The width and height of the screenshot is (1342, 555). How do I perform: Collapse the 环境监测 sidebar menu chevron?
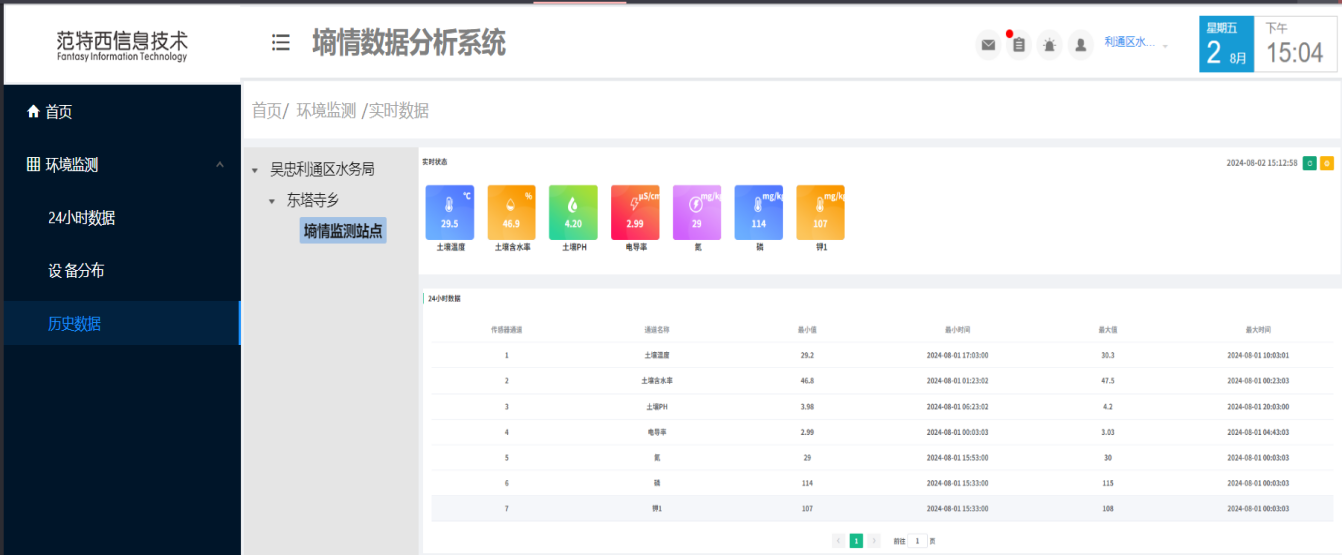220,165
